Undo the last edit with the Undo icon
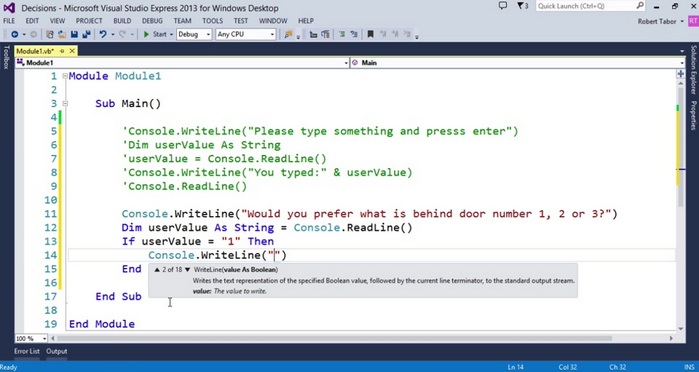699x372 pixels. coord(103,34)
